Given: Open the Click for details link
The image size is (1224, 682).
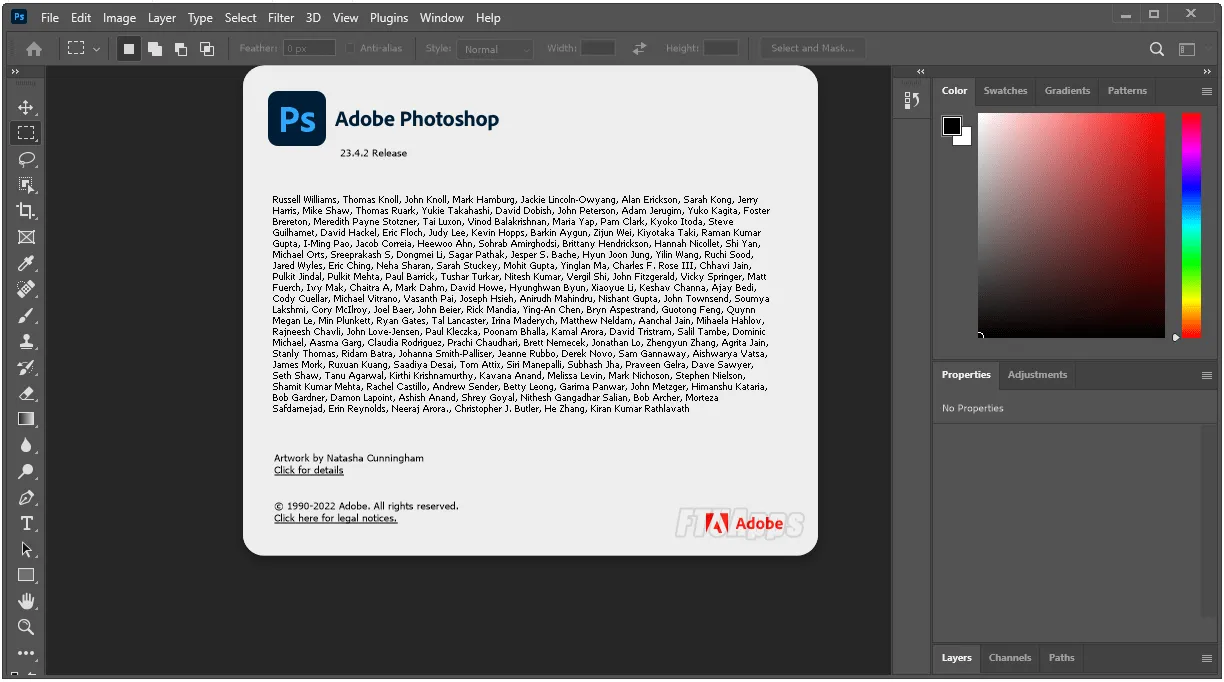Looking at the screenshot, I should click(x=308, y=470).
